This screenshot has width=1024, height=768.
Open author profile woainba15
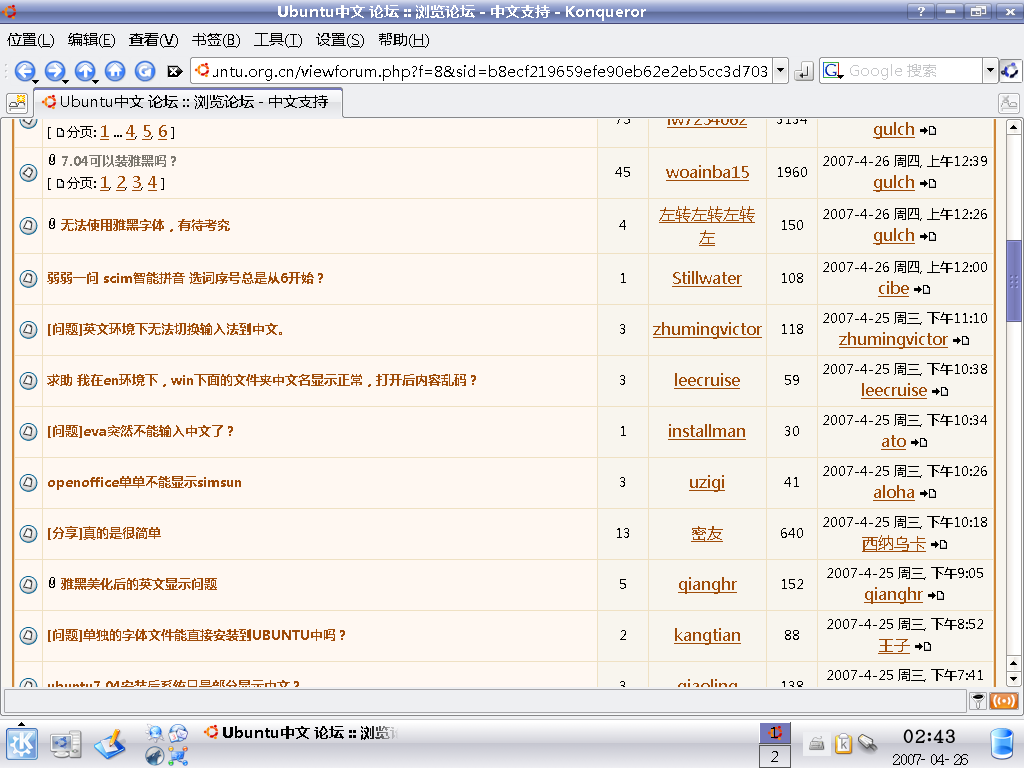coord(707,172)
